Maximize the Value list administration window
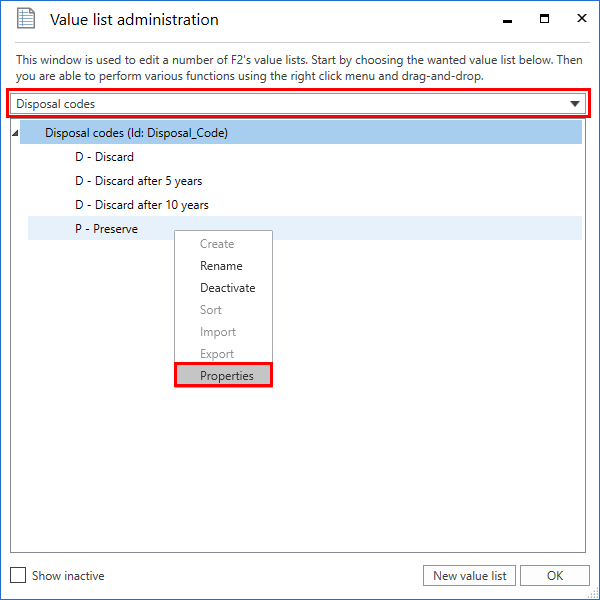 click(x=544, y=19)
